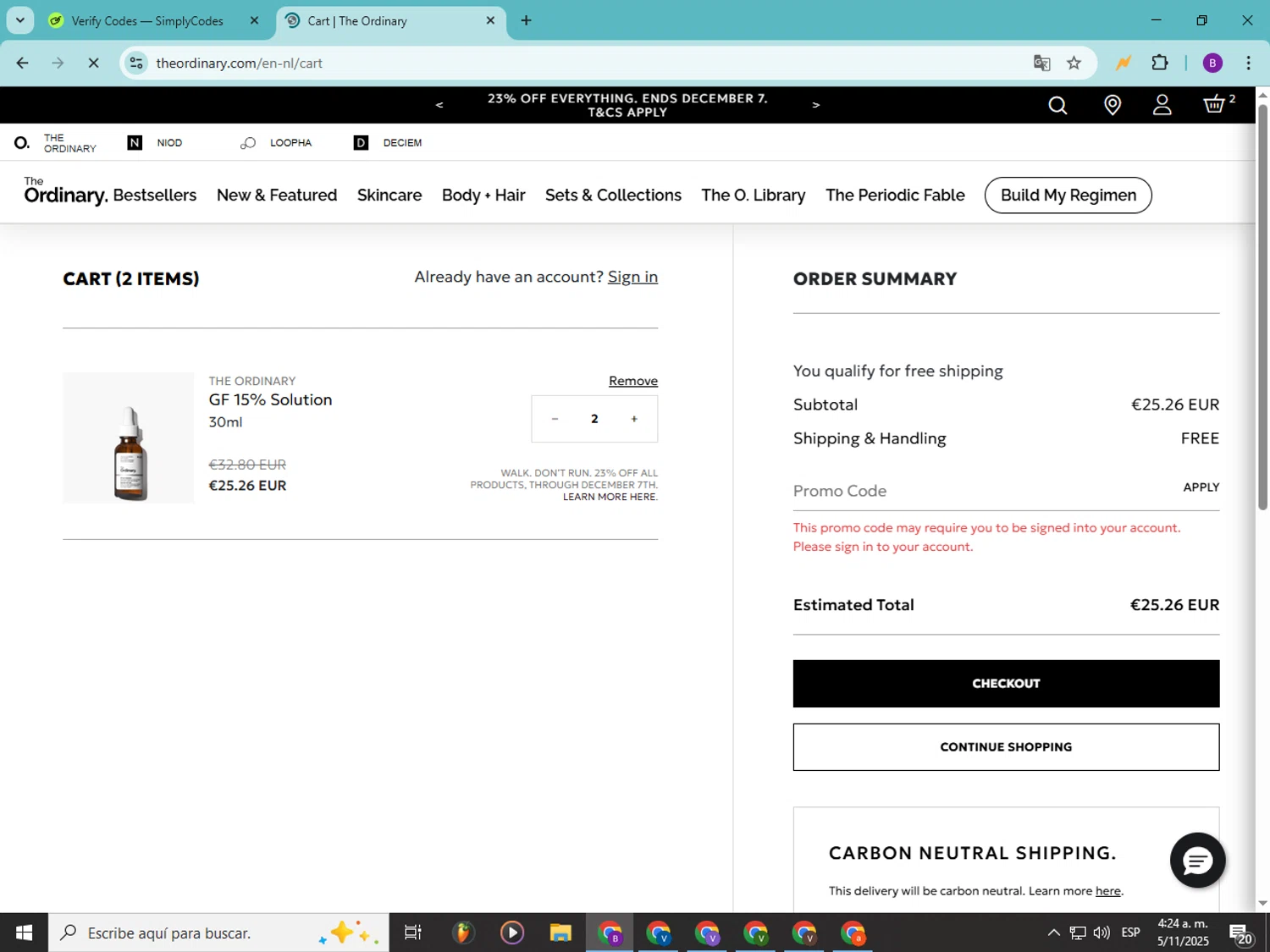Open the Skincare menu
Screen dimensions: 1270x952
[389, 195]
